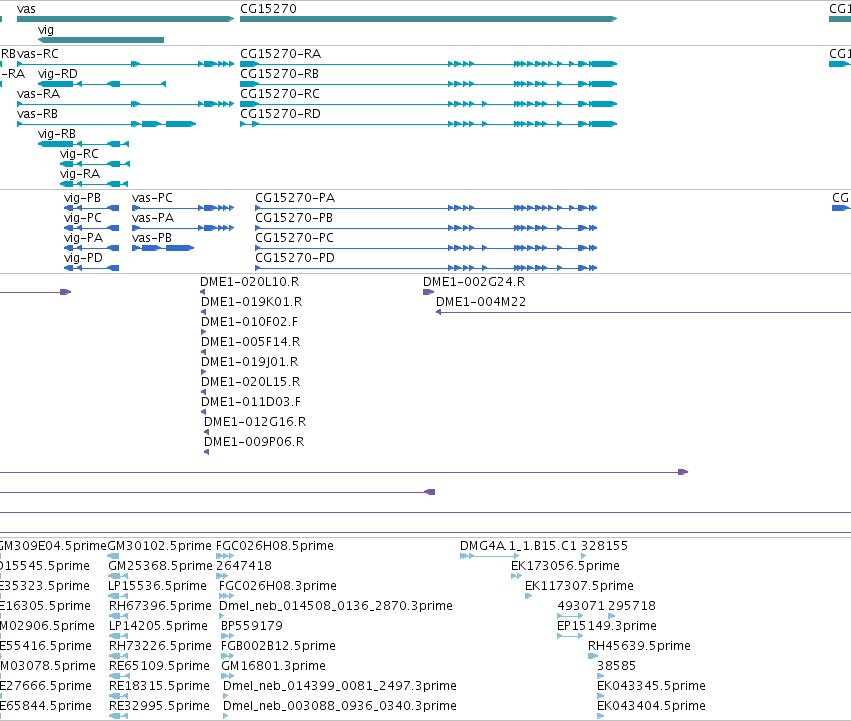The width and height of the screenshot is (851, 721).
Task: Click vas-RB transcript label
Action: [x=37, y=114]
